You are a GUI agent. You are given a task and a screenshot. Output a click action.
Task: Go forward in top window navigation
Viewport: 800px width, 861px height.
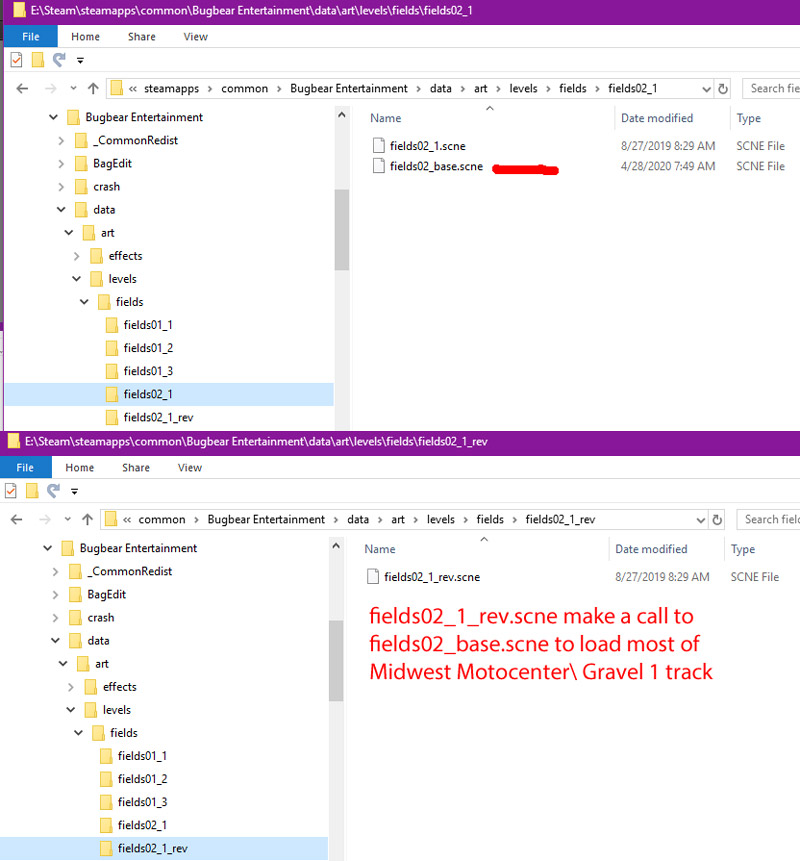50,88
